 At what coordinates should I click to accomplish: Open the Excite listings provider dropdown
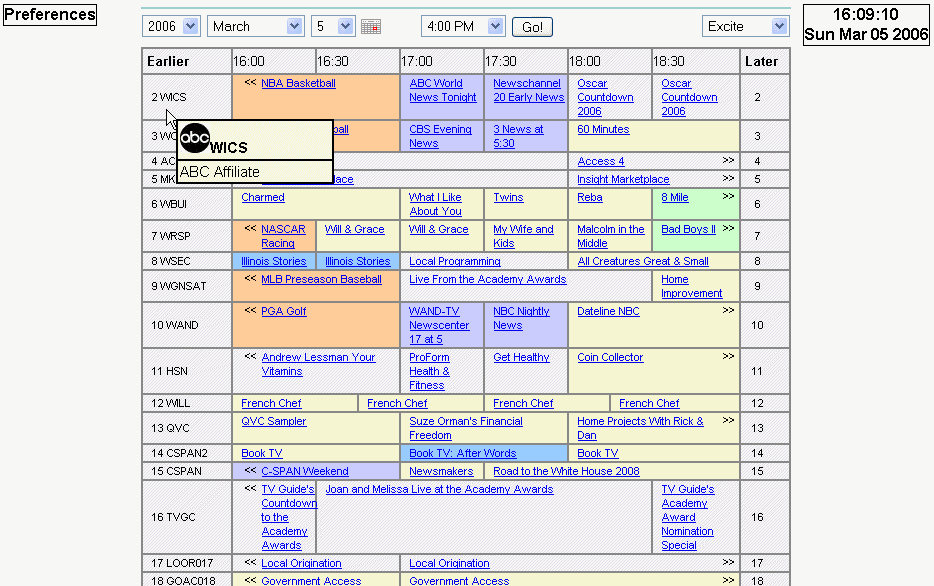click(746, 26)
